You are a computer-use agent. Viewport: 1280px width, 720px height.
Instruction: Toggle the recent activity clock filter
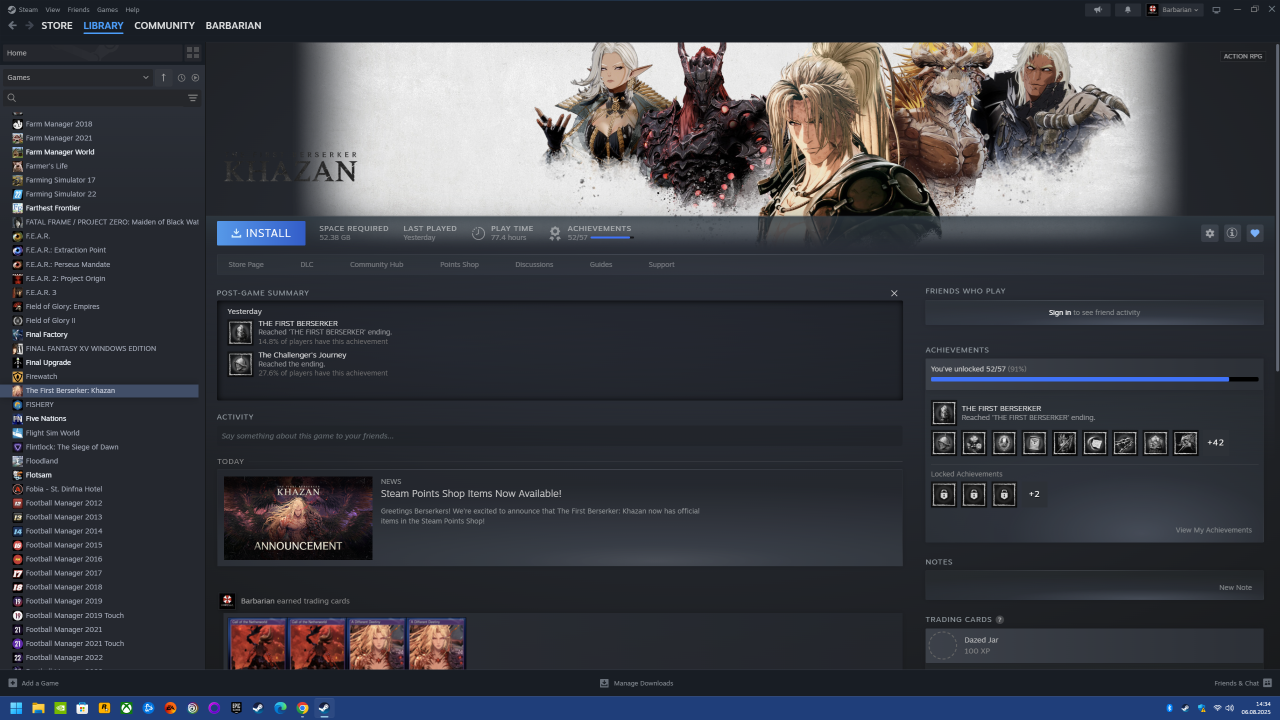(x=181, y=78)
